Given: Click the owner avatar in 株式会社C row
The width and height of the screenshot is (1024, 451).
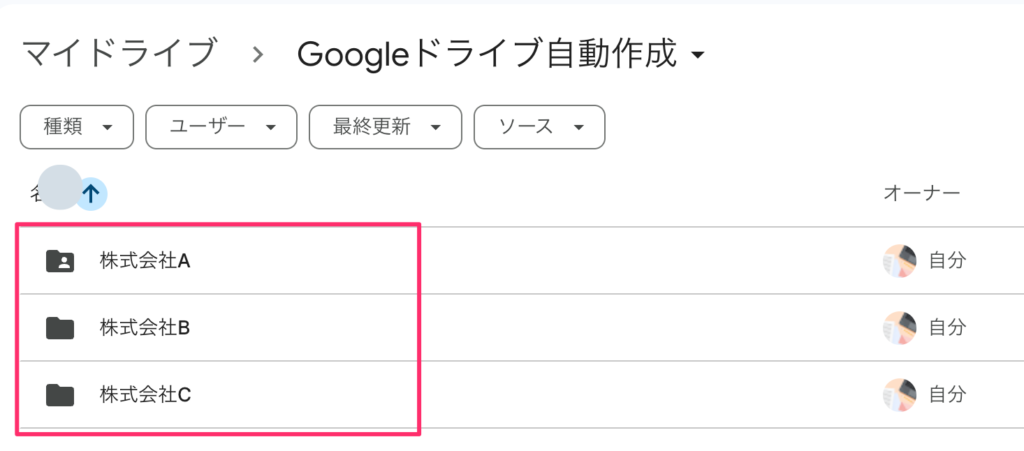Looking at the screenshot, I should [x=899, y=395].
